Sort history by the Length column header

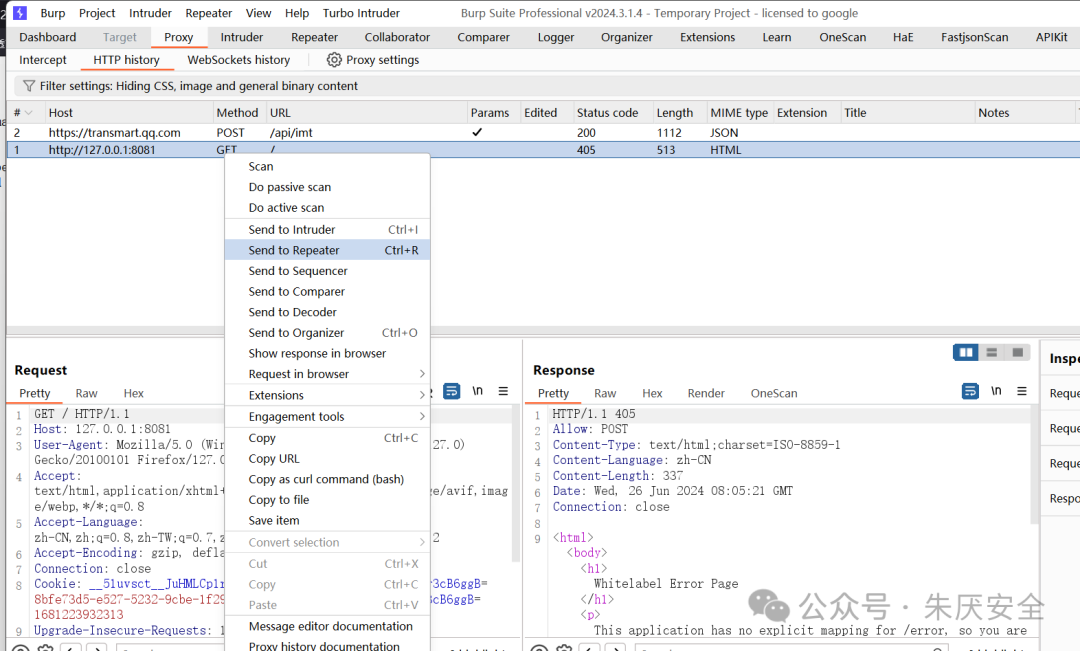click(680, 113)
